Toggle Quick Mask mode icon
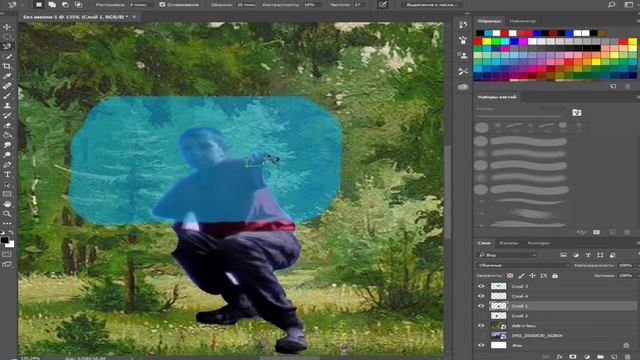This screenshot has width=640, height=360. pyautogui.click(x=7, y=254)
